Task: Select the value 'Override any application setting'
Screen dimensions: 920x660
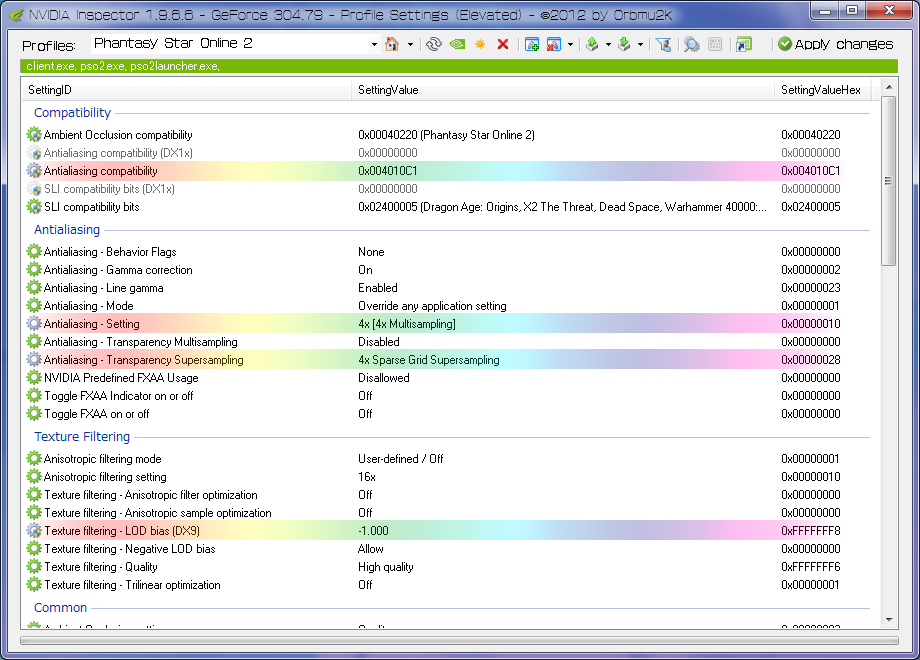Action: (432, 306)
